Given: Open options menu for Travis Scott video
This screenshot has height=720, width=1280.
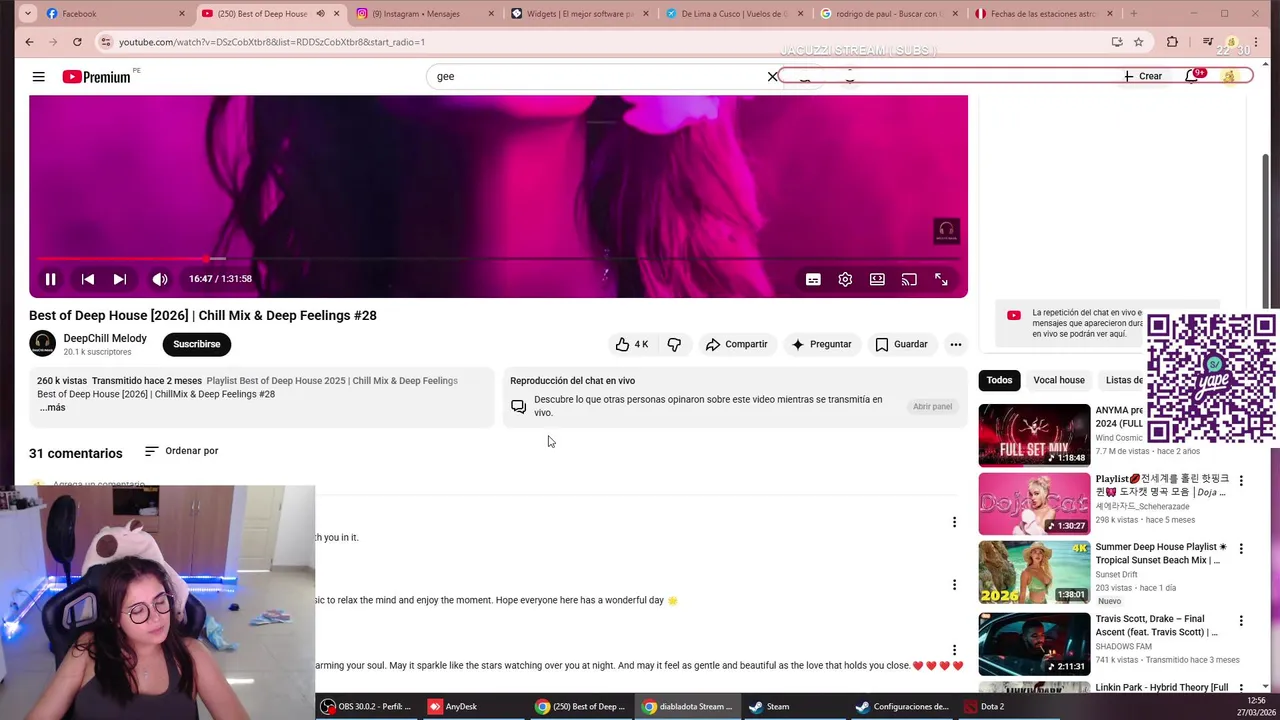Looking at the screenshot, I should pyautogui.click(x=1241, y=621).
